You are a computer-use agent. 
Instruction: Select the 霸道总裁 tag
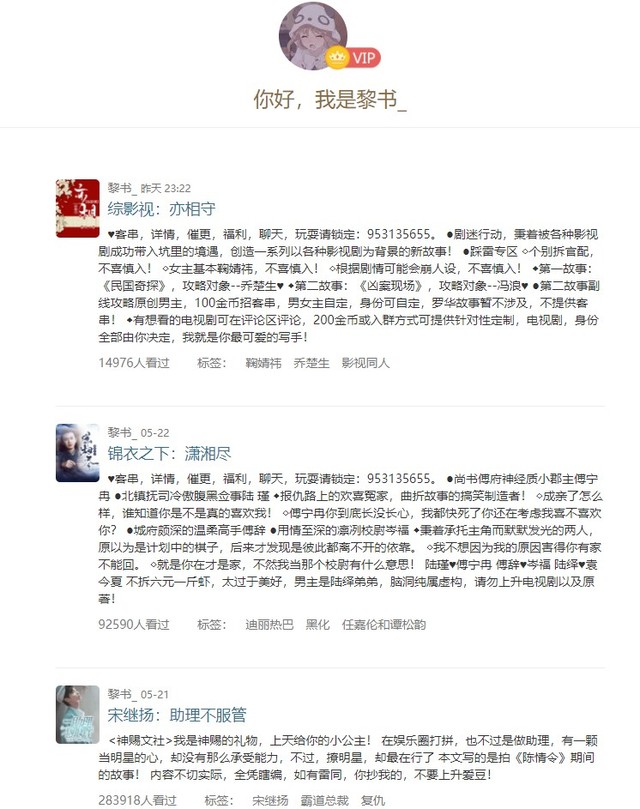click(x=325, y=801)
